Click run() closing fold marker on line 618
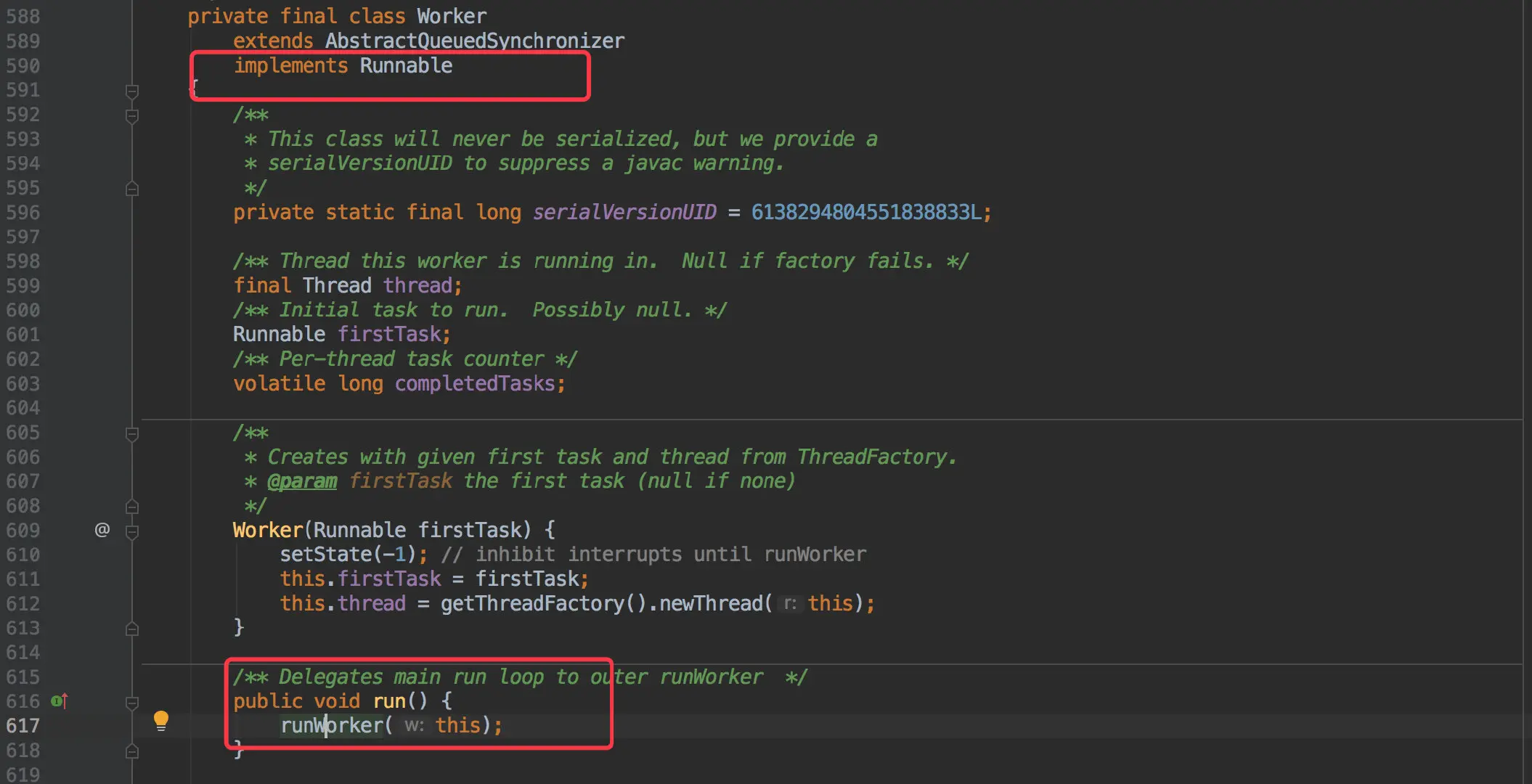The height and width of the screenshot is (784, 1532). click(x=132, y=751)
